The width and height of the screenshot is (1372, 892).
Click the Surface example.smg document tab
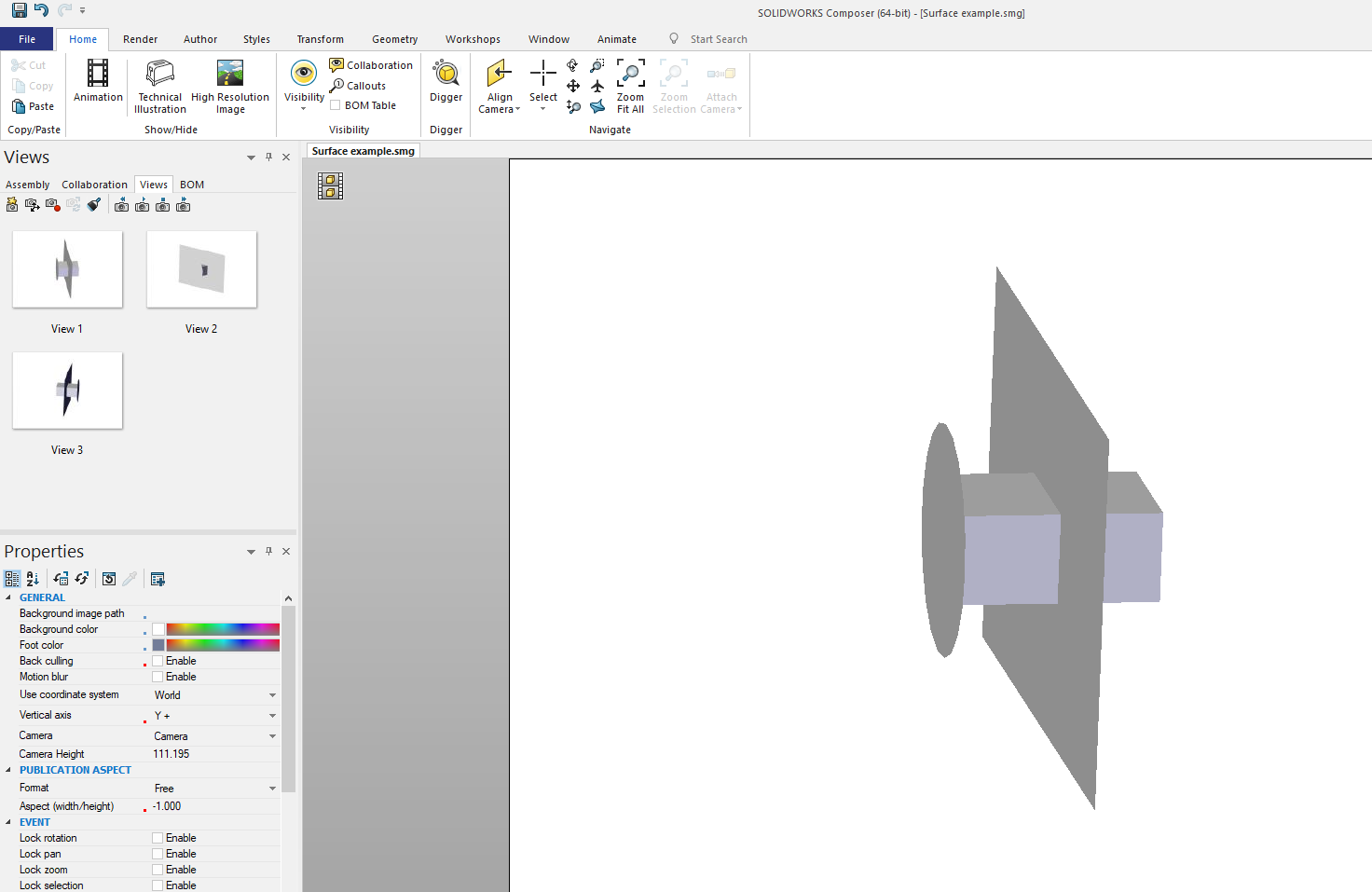tap(364, 151)
